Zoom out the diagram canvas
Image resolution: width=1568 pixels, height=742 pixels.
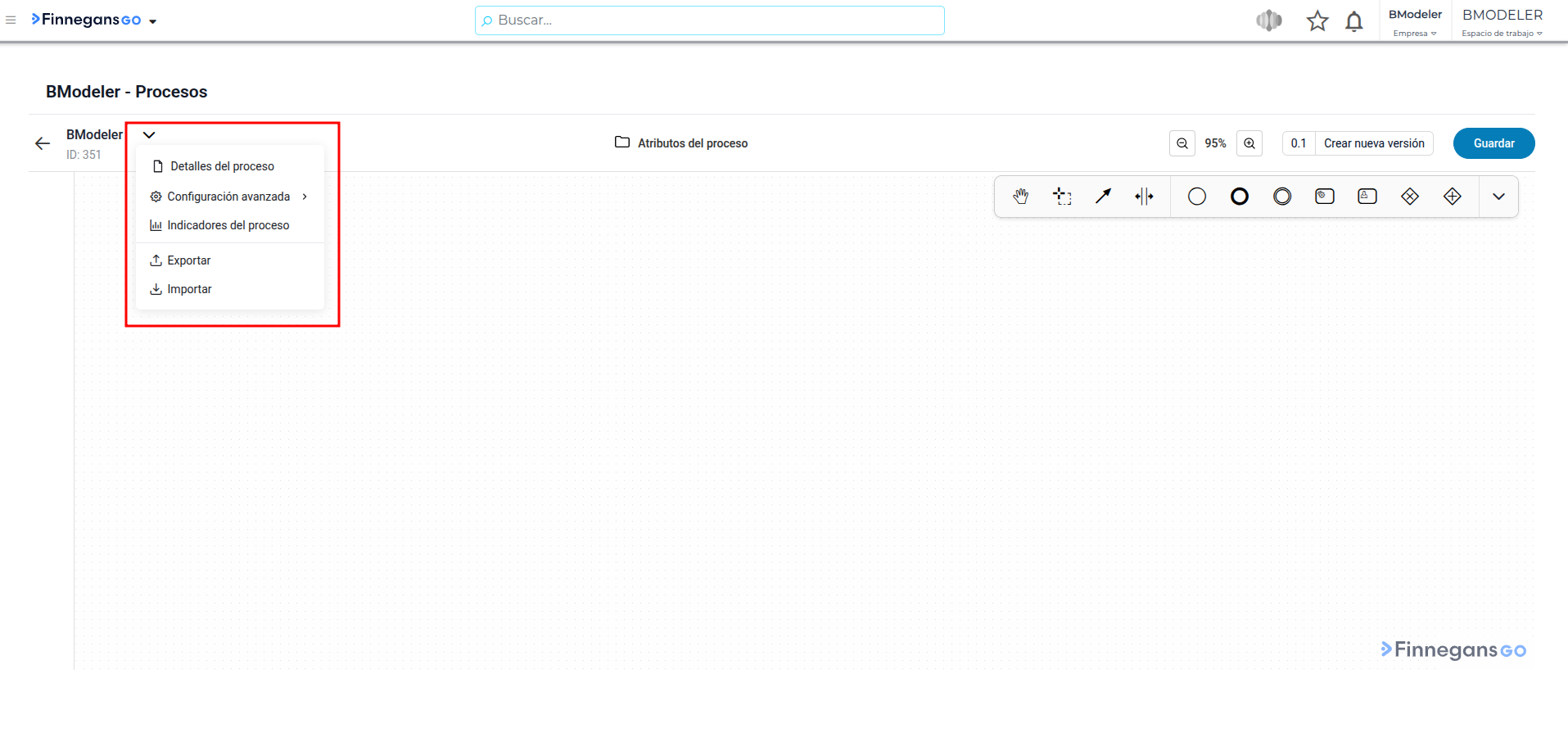pos(1182,143)
